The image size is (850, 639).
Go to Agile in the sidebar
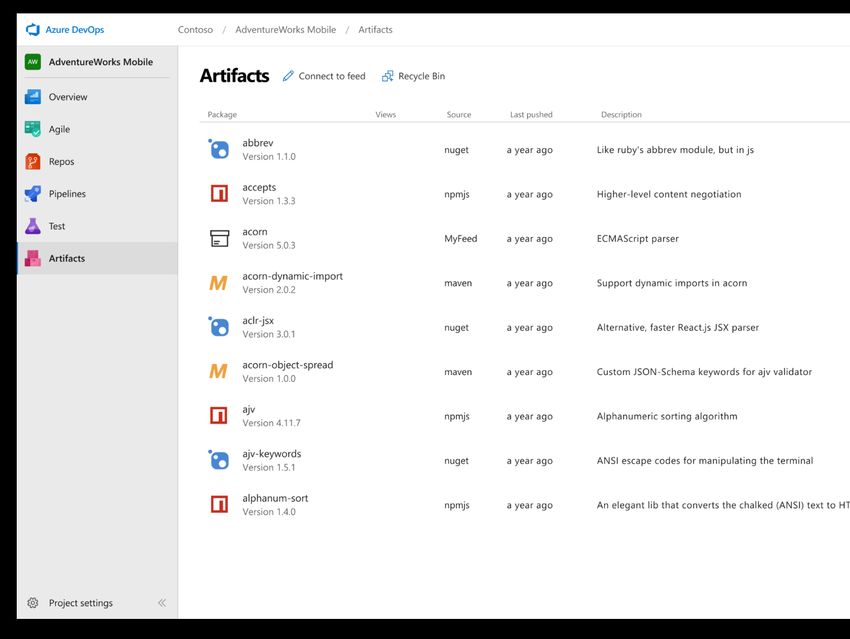click(97, 129)
